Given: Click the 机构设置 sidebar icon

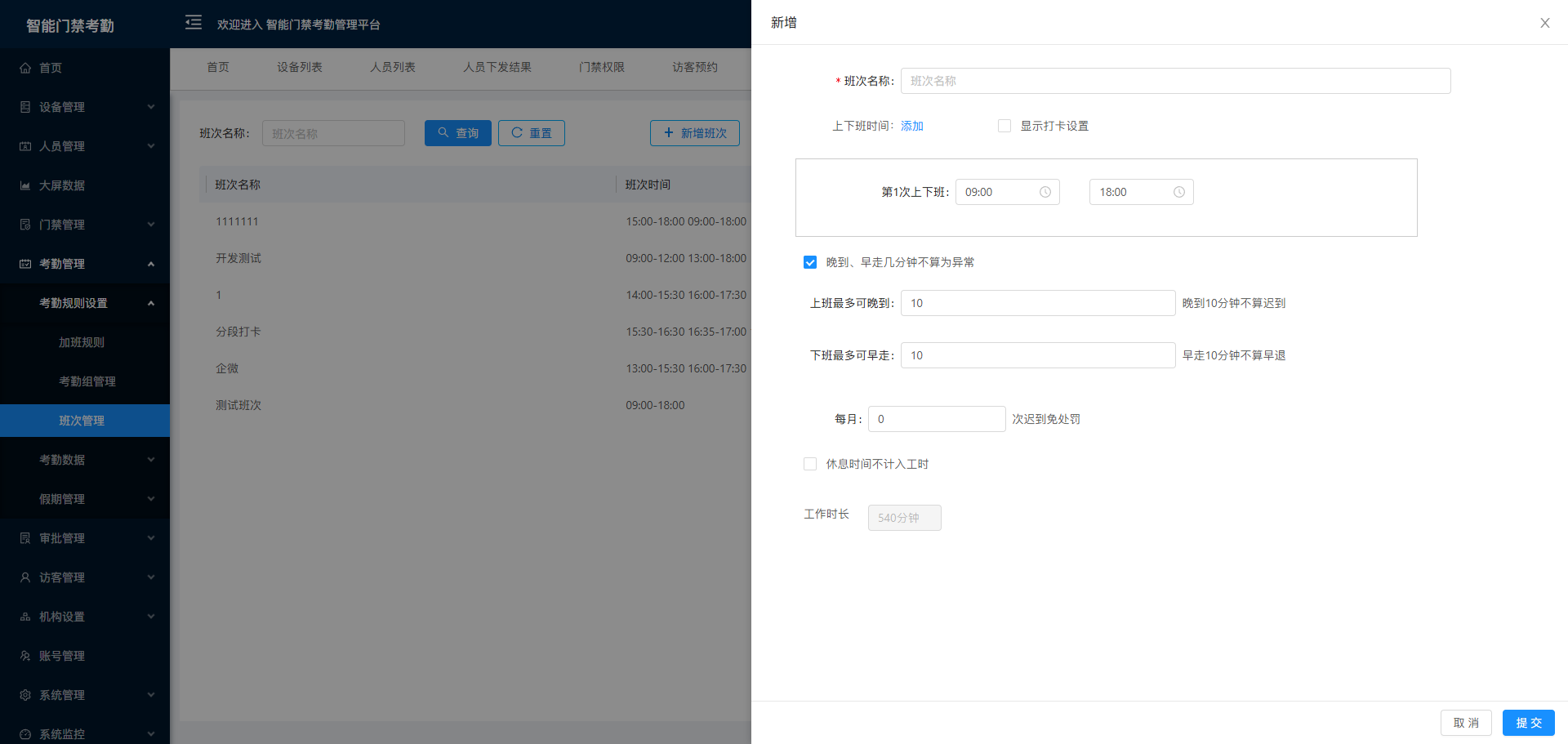Looking at the screenshot, I should (x=25, y=617).
